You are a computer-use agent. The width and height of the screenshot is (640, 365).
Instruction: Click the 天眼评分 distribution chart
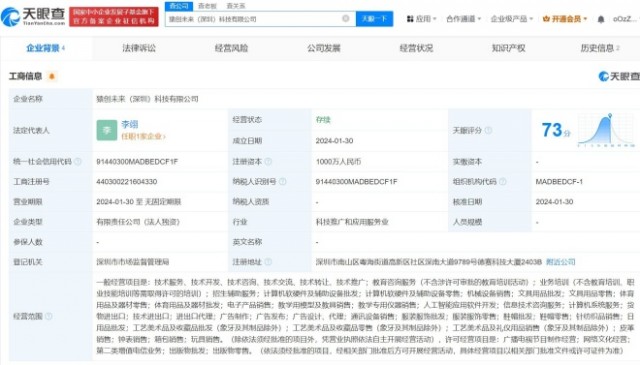pos(606,130)
